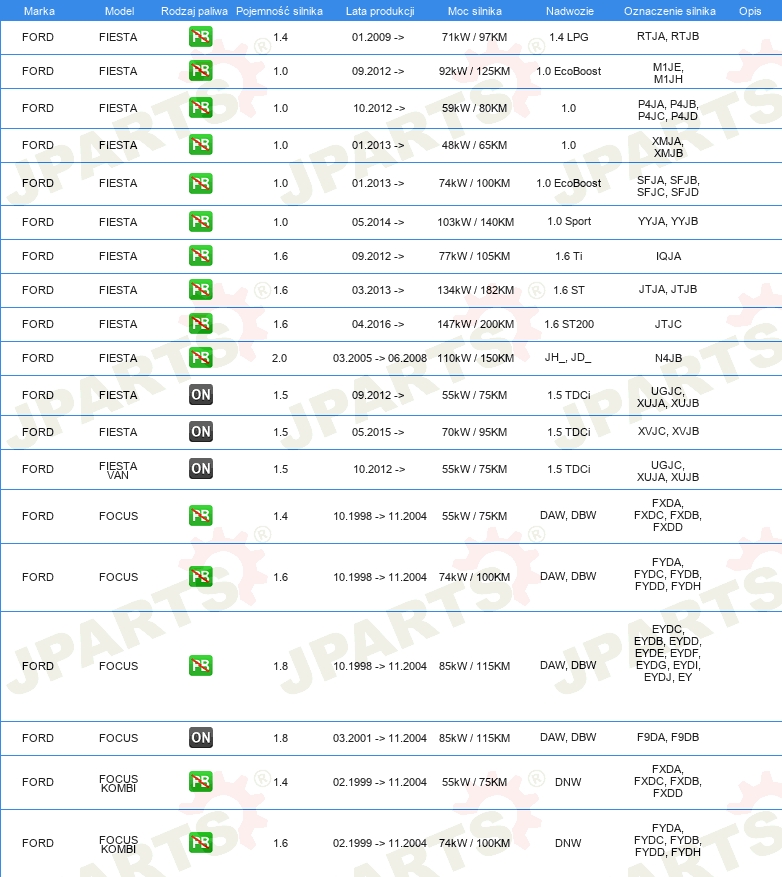Click petrol icon in Fiesta N4JB row

pos(201,357)
